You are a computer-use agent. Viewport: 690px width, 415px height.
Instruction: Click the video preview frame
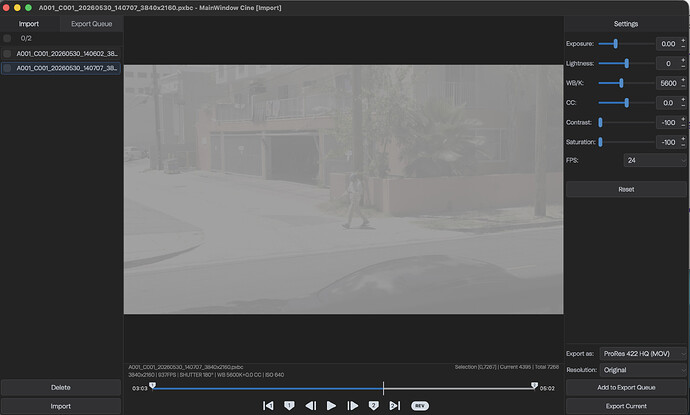pyautogui.click(x=343, y=189)
